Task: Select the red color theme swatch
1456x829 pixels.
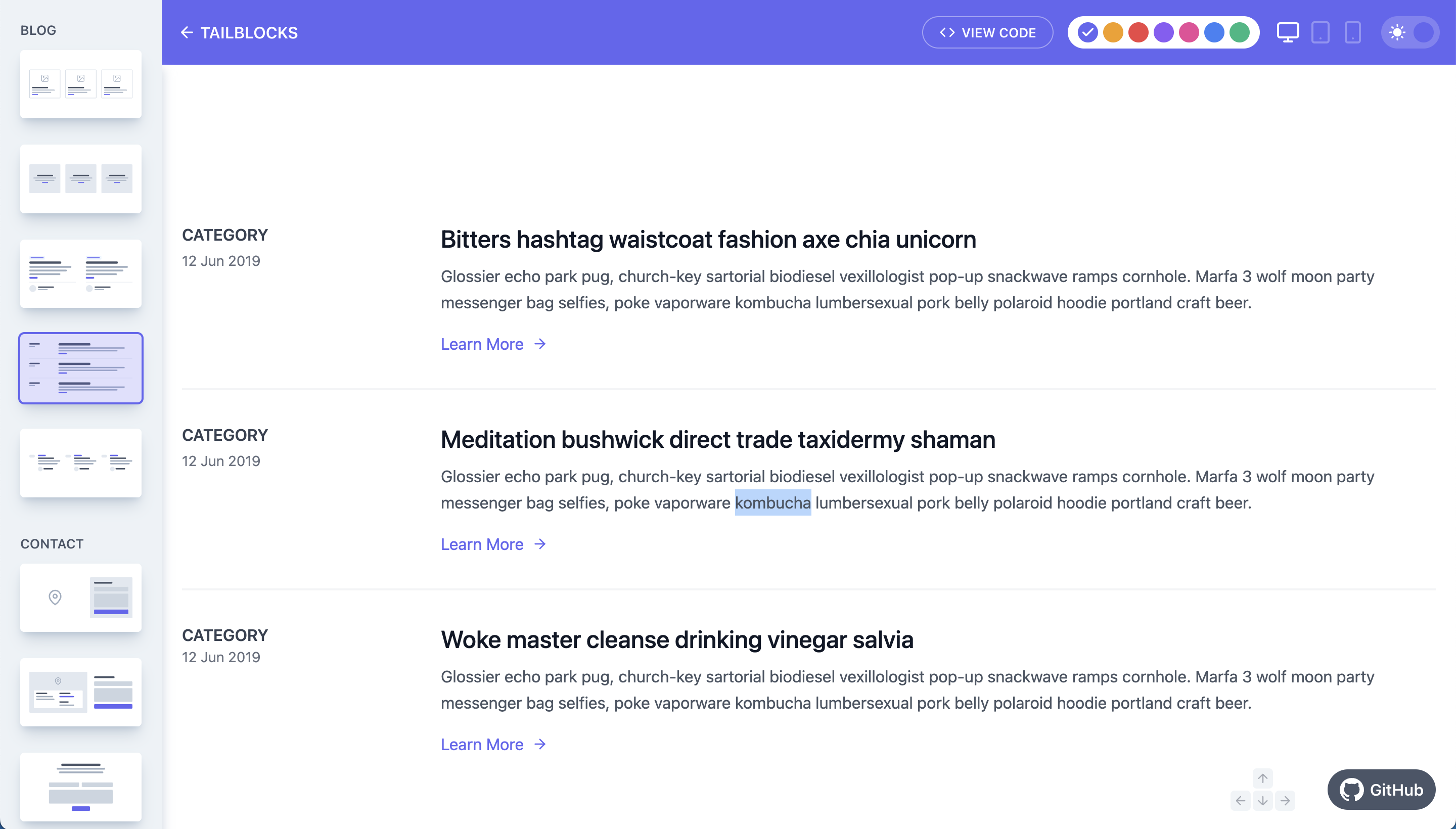Action: tap(1140, 32)
